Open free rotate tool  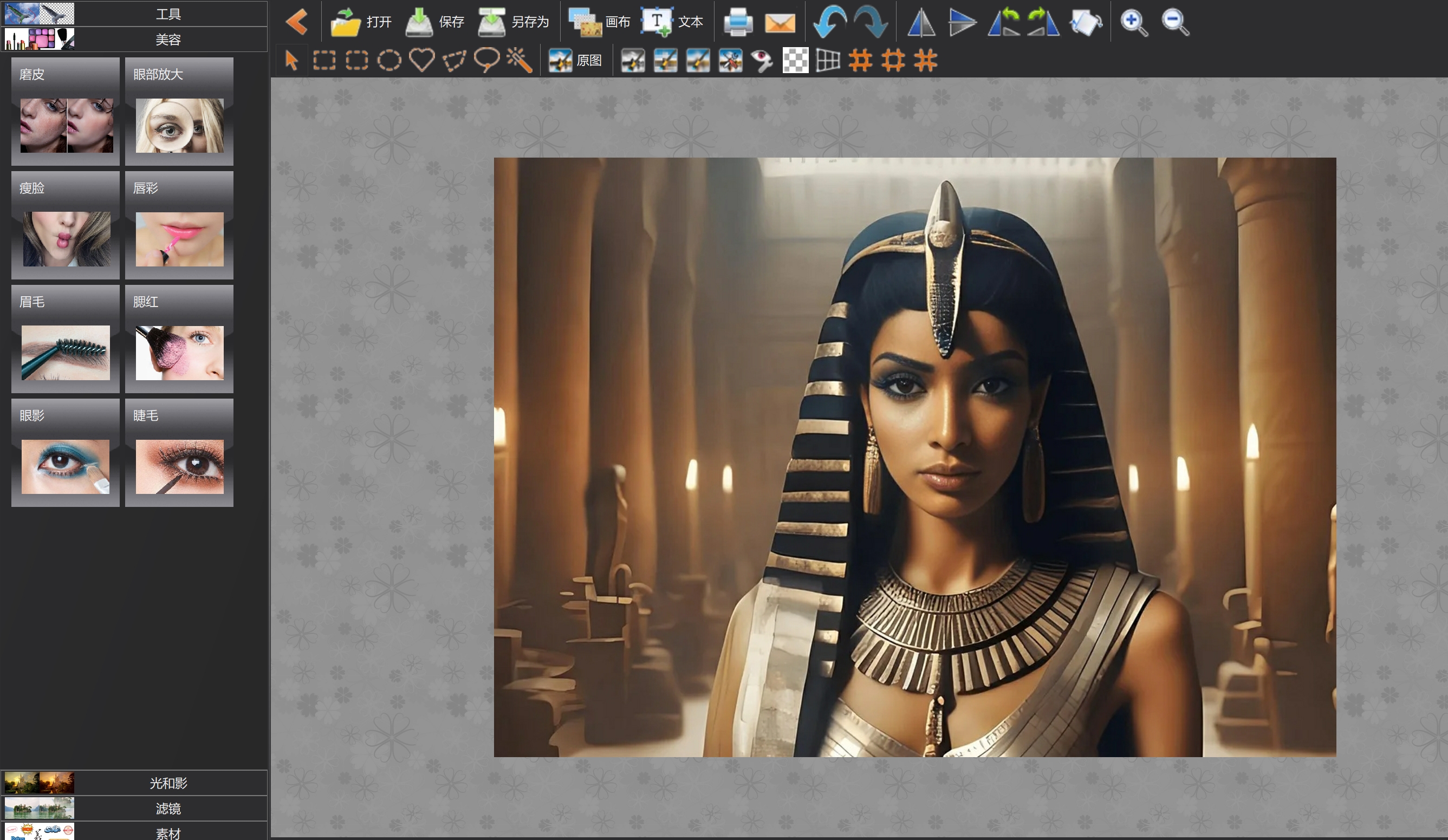(1086, 22)
